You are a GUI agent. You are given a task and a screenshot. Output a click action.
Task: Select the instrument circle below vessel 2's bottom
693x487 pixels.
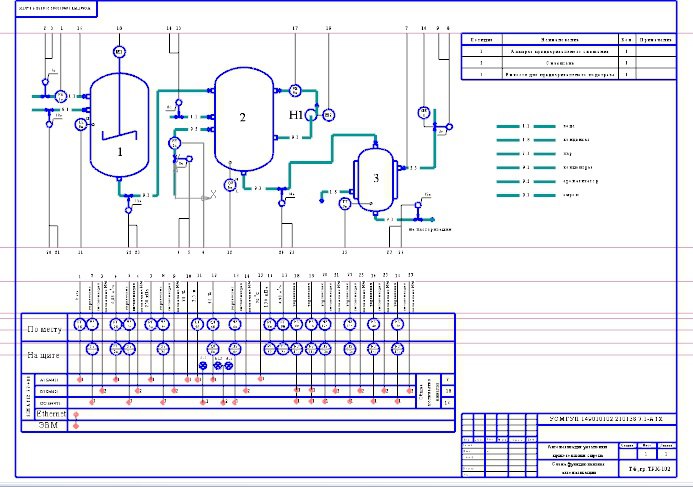230,185
